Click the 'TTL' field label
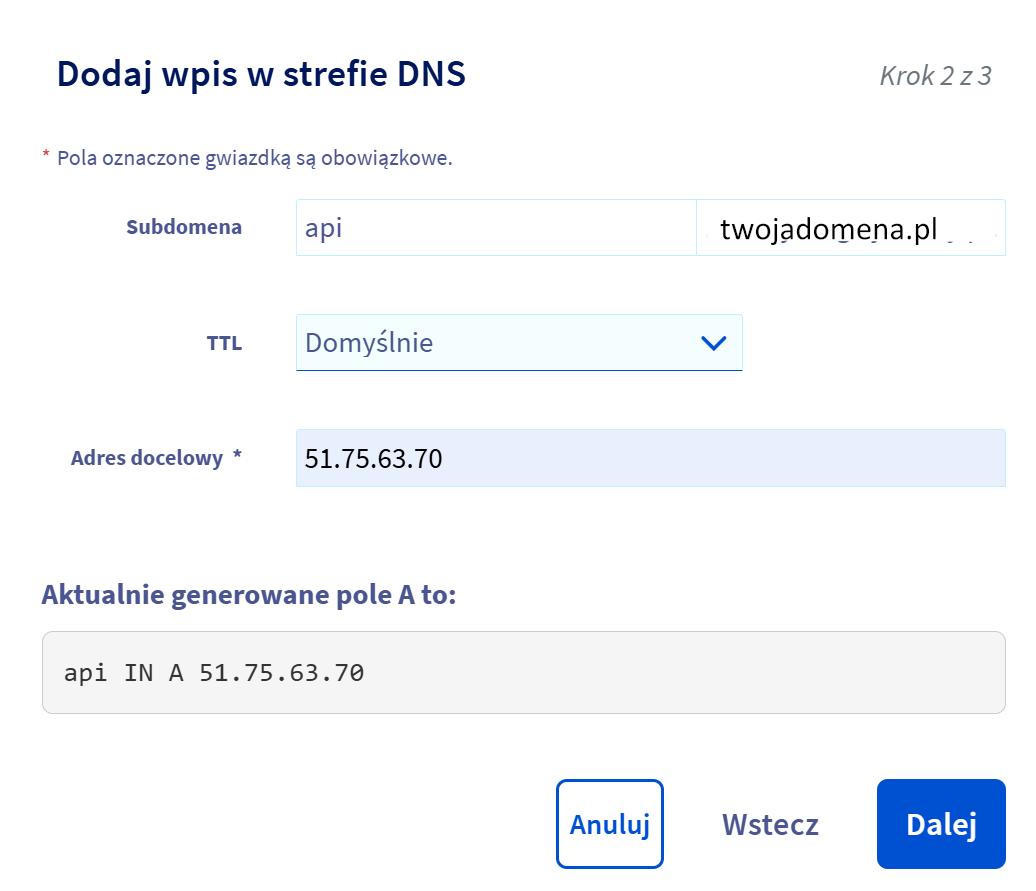The width and height of the screenshot is (1036, 891). point(224,343)
